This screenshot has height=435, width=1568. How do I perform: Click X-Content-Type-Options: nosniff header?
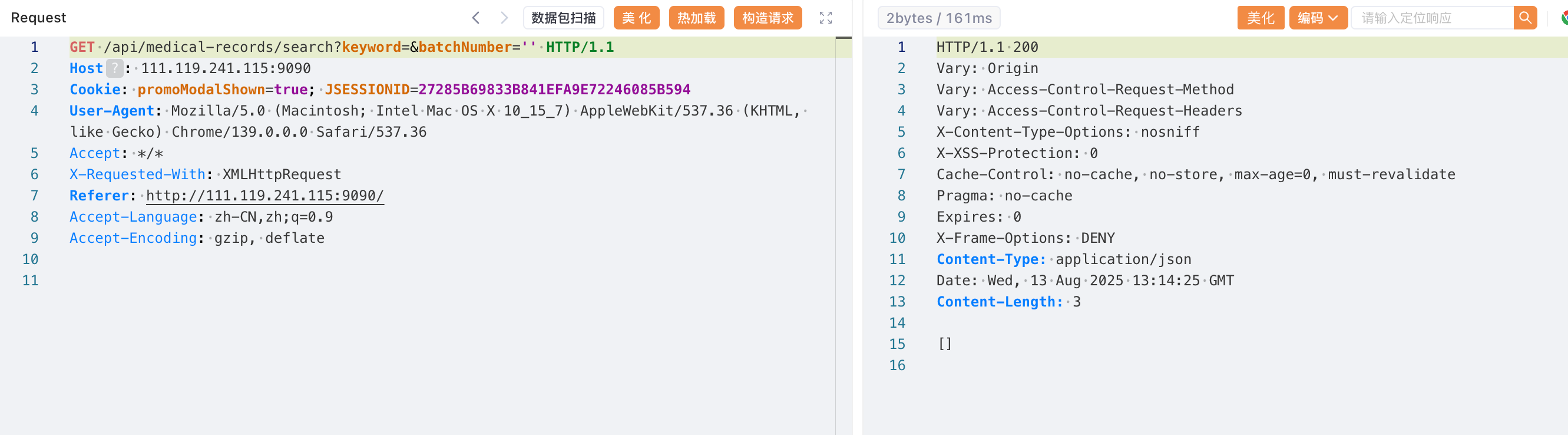(x=1068, y=132)
